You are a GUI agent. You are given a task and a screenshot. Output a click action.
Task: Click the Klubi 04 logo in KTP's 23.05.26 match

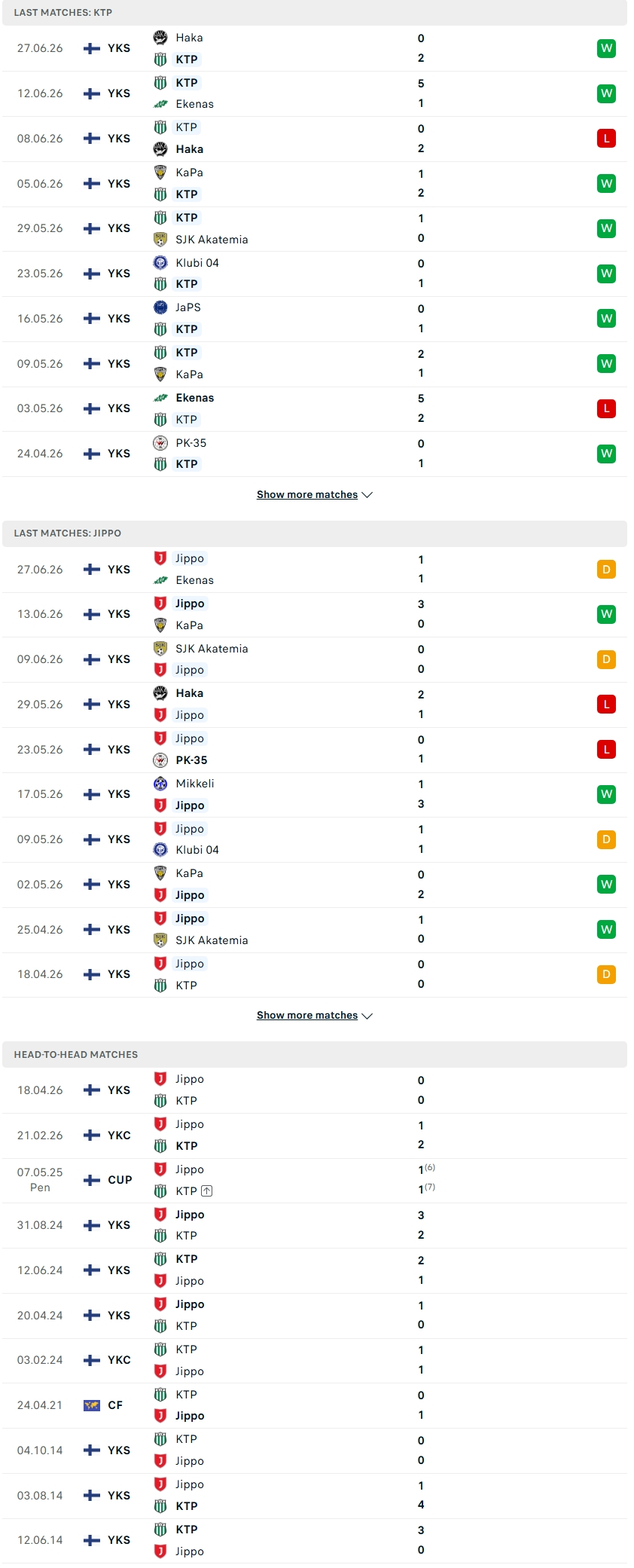click(x=160, y=263)
